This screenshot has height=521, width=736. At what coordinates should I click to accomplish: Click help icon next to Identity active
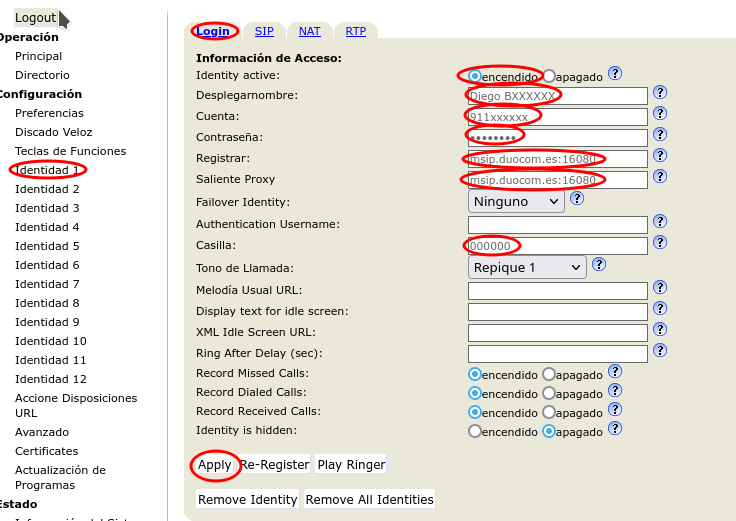click(x=615, y=74)
